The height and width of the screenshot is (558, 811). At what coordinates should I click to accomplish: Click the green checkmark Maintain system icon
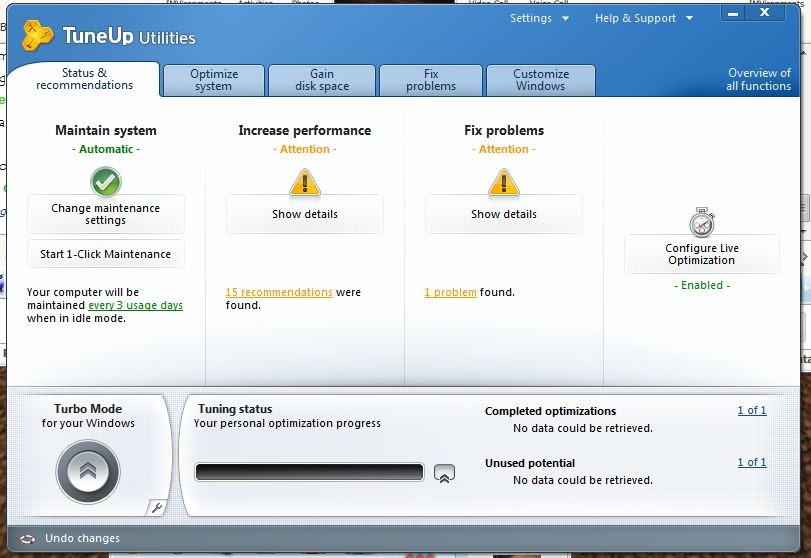tap(106, 182)
